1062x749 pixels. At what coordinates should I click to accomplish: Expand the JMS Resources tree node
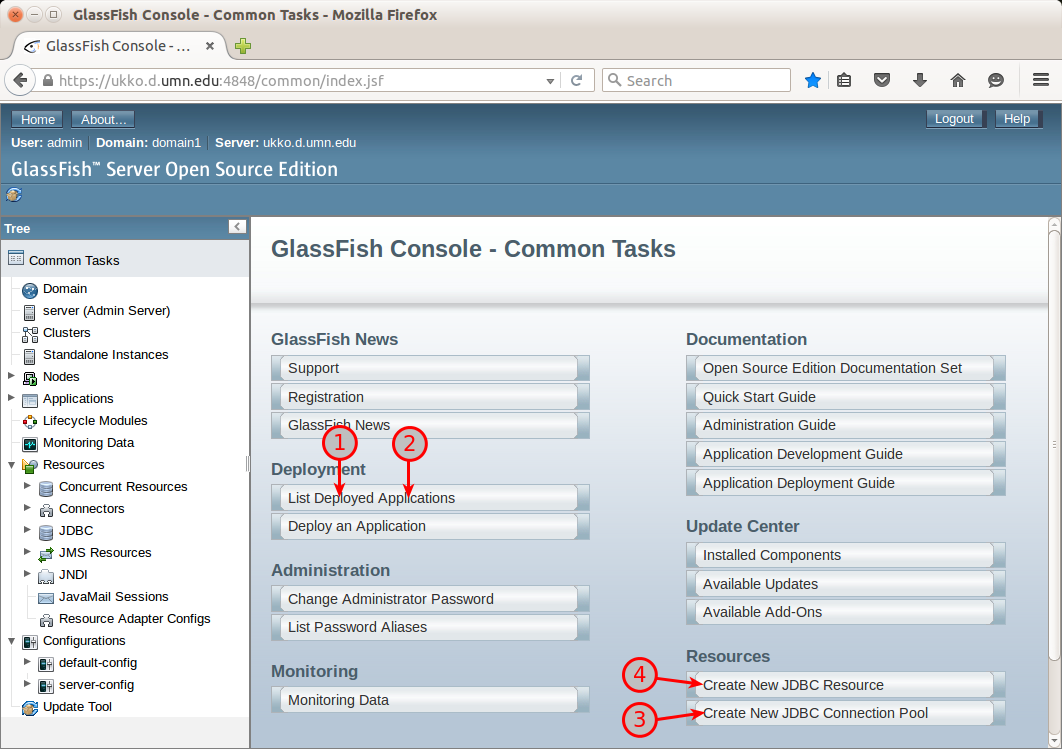tap(26, 553)
